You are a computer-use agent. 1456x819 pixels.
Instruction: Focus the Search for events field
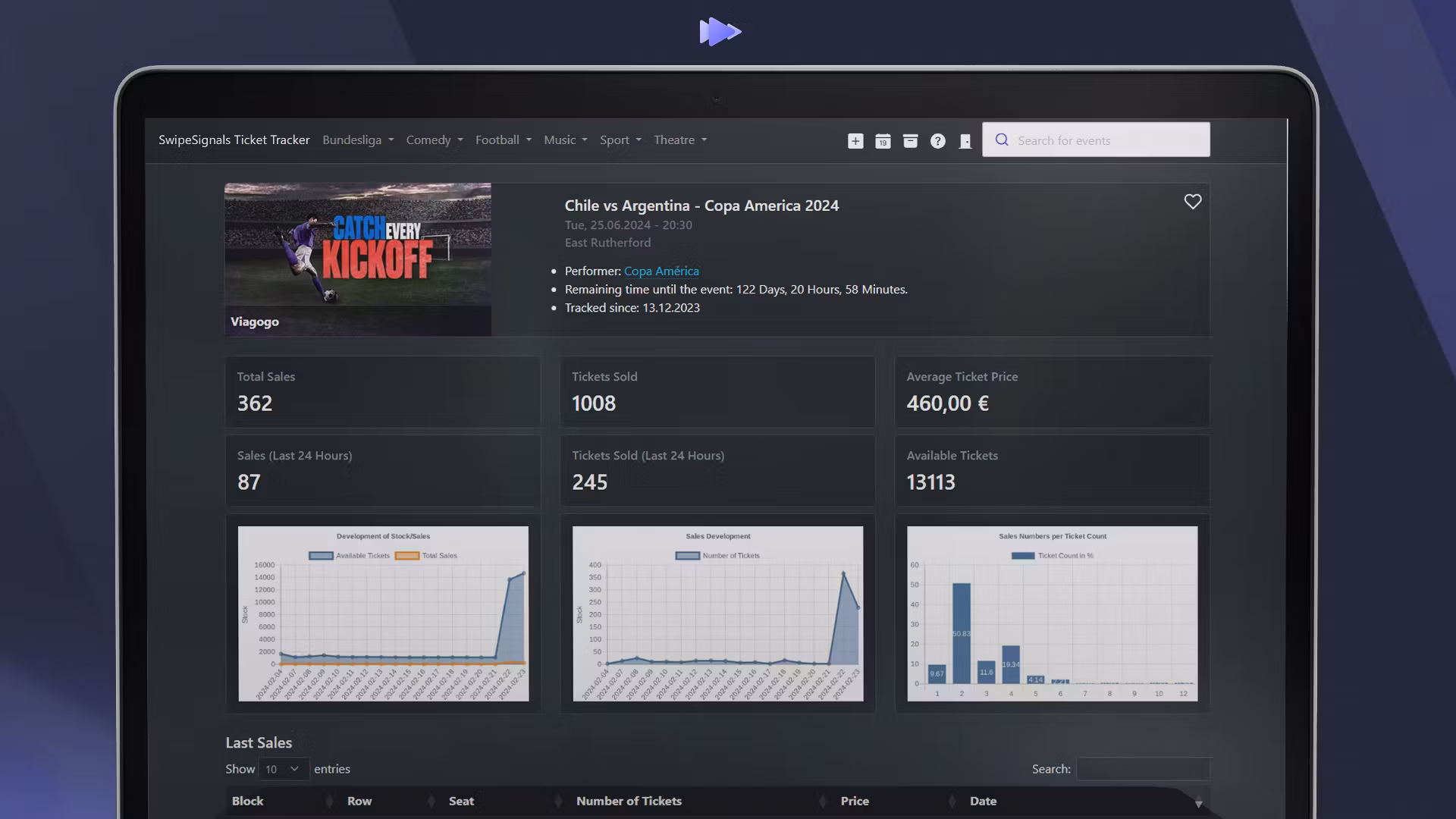tap(1107, 140)
